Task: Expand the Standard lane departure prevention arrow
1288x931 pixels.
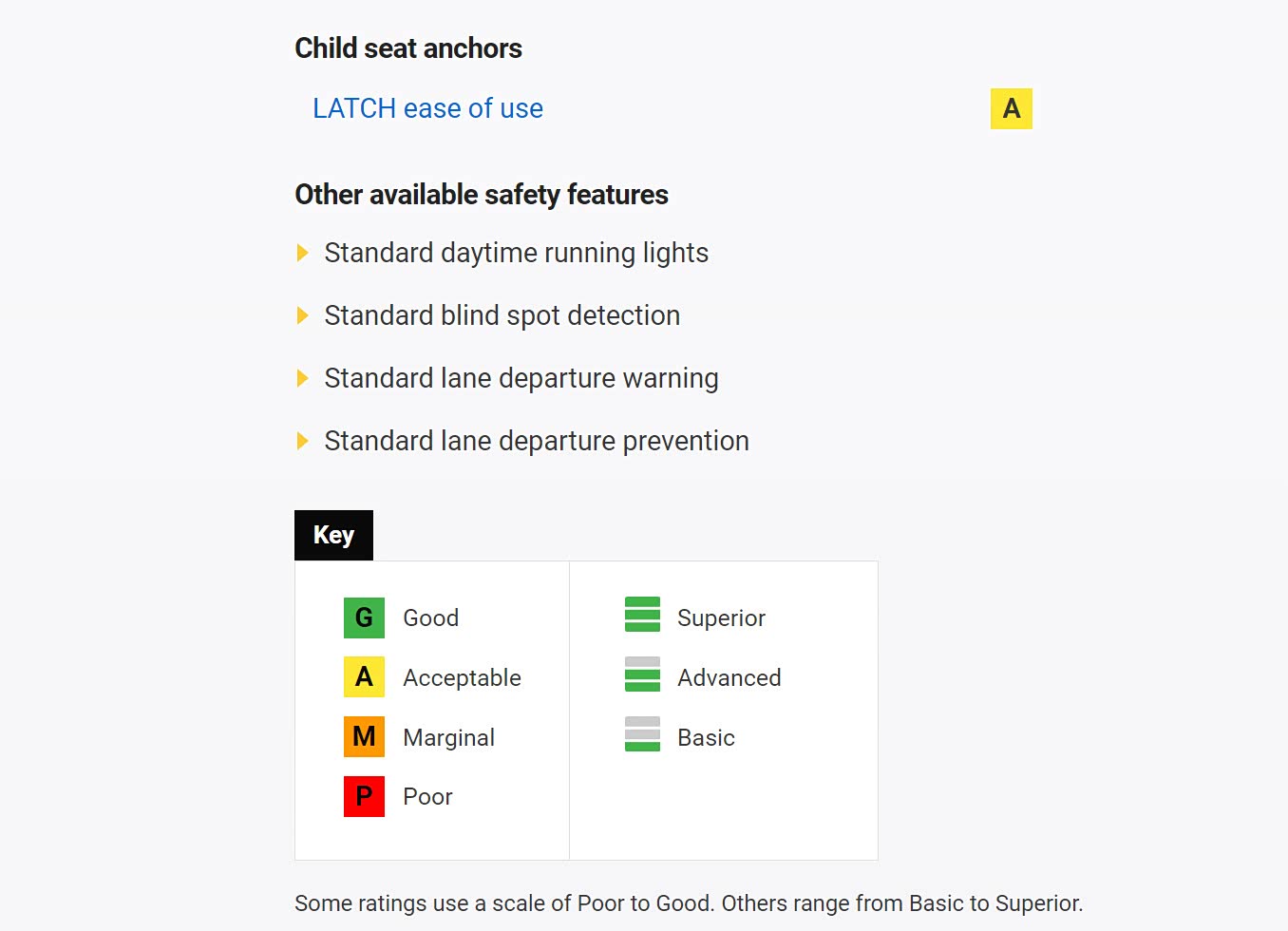Action: (x=303, y=441)
